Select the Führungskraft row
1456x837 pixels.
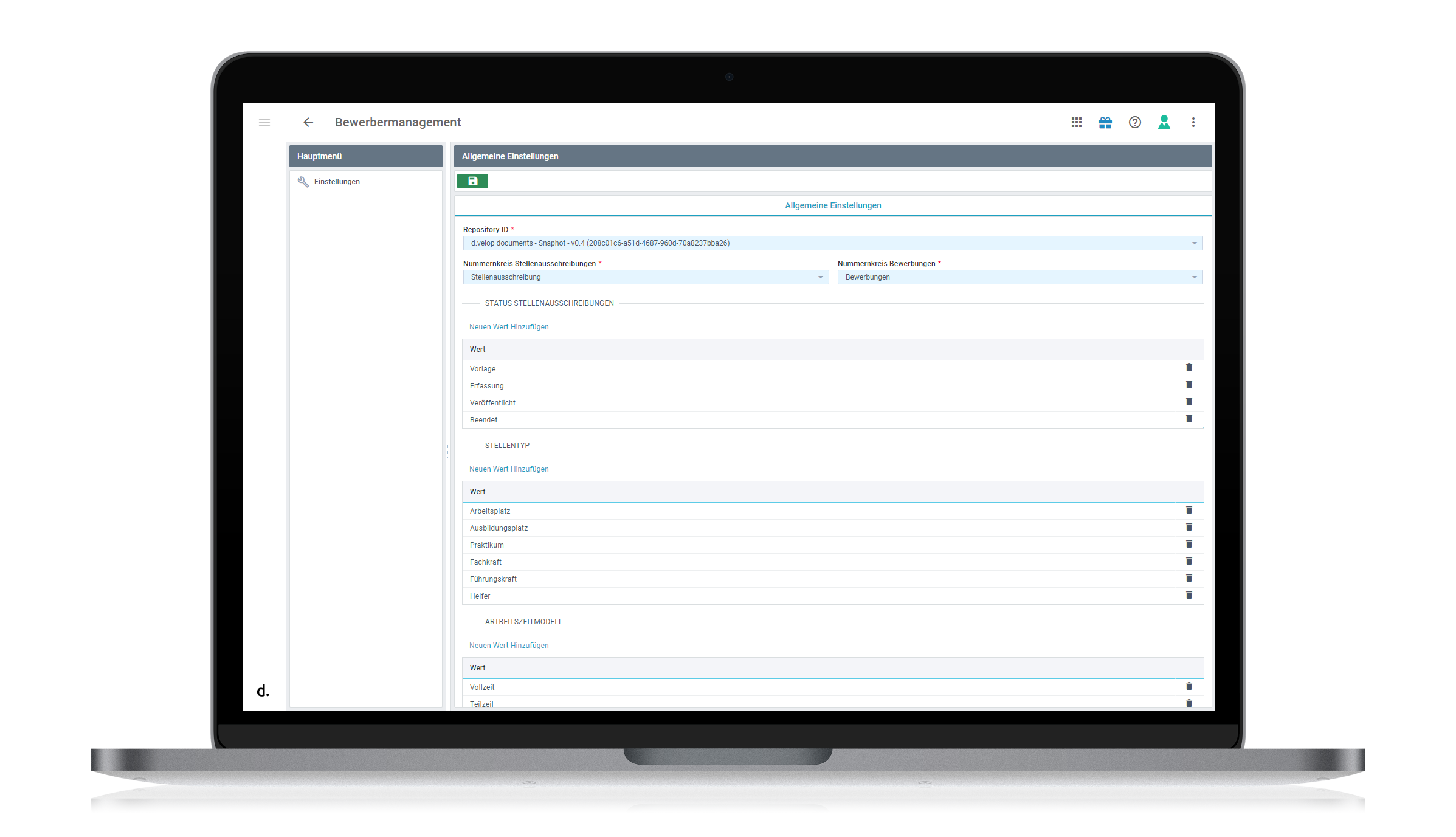[x=833, y=579]
